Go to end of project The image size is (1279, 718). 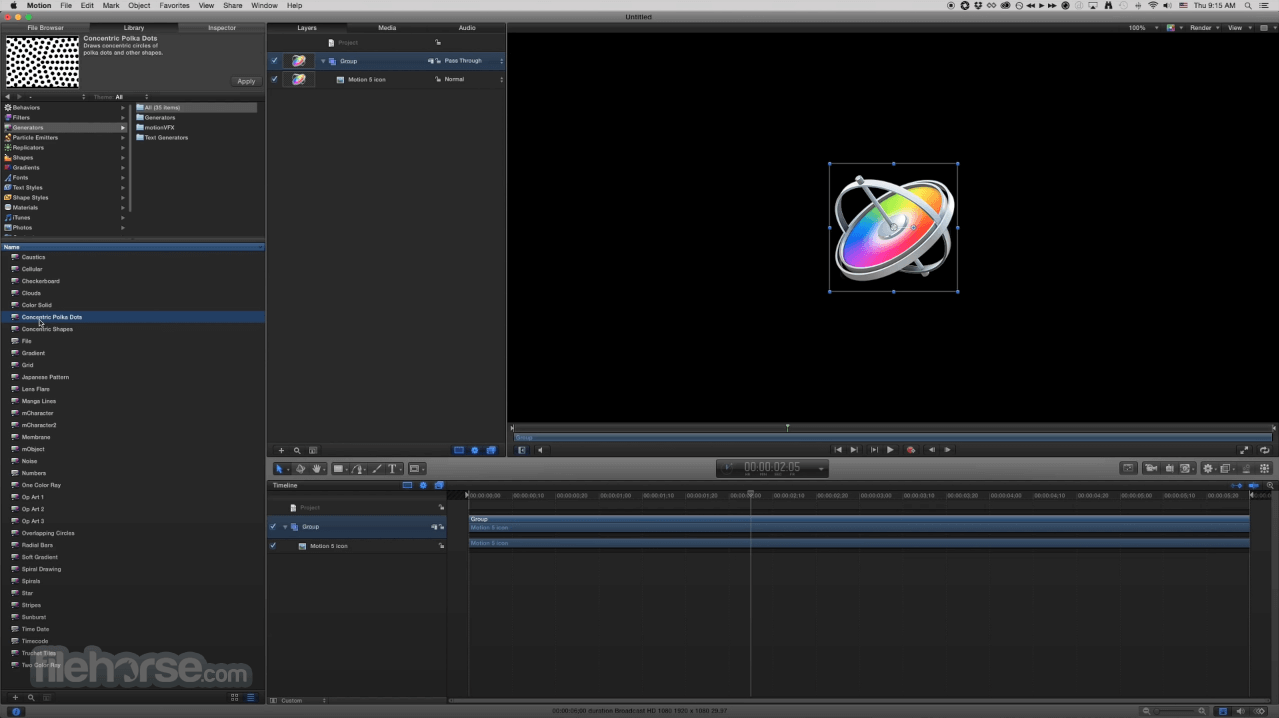pyautogui.click(x=854, y=450)
